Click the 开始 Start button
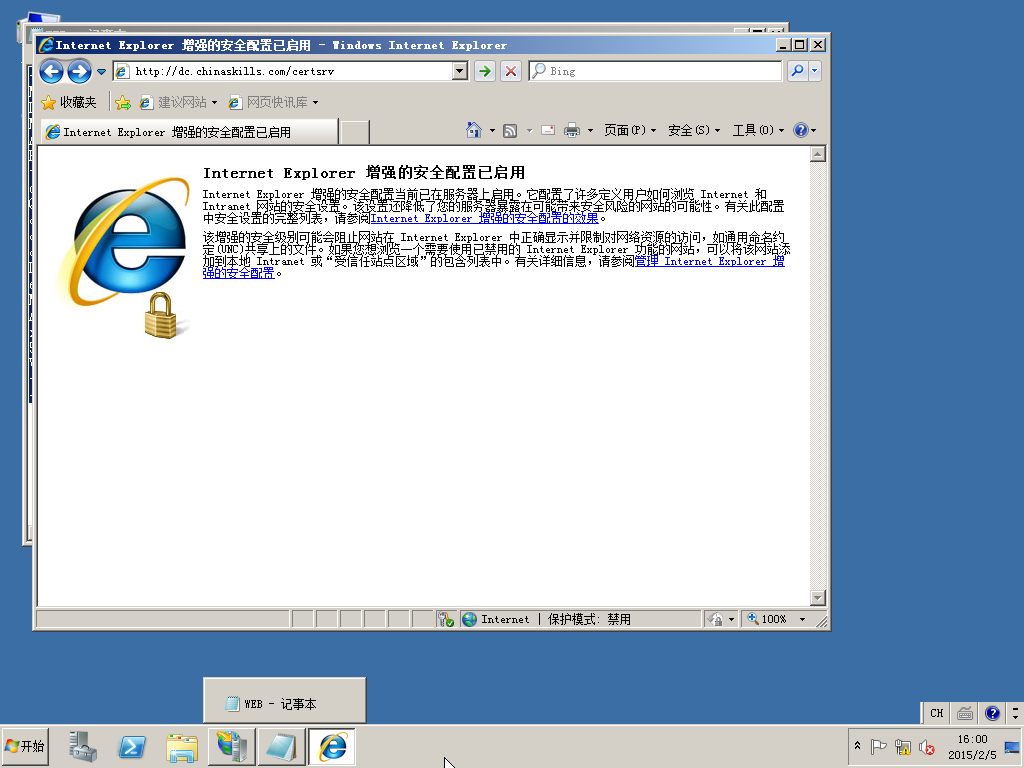1024x768 pixels. (x=25, y=746)
